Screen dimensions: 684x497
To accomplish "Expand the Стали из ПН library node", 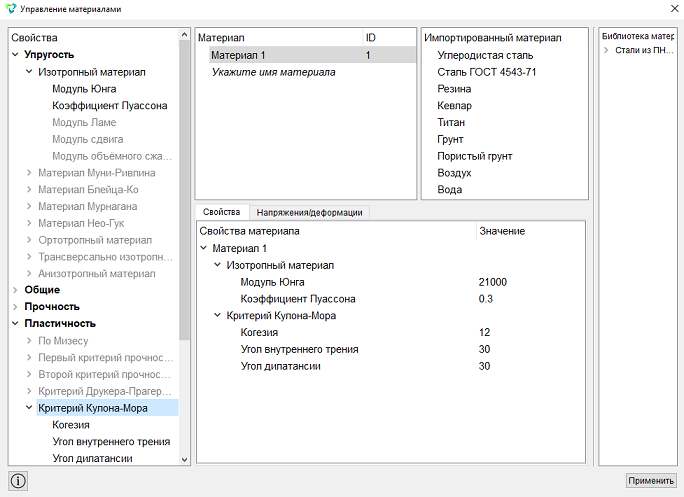I will click(606, 50).
